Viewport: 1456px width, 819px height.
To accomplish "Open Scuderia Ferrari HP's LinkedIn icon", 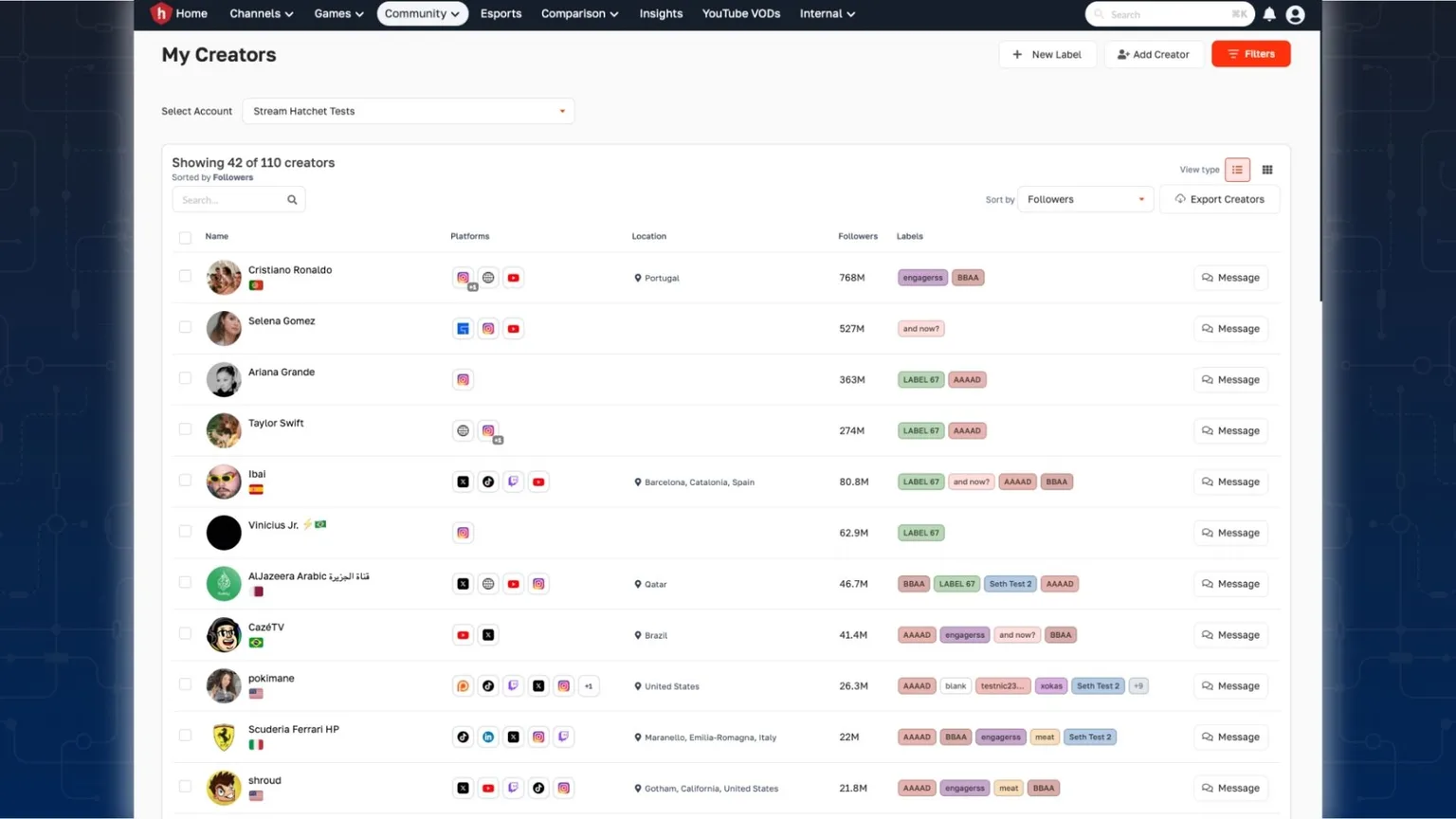I will (488, 737).
